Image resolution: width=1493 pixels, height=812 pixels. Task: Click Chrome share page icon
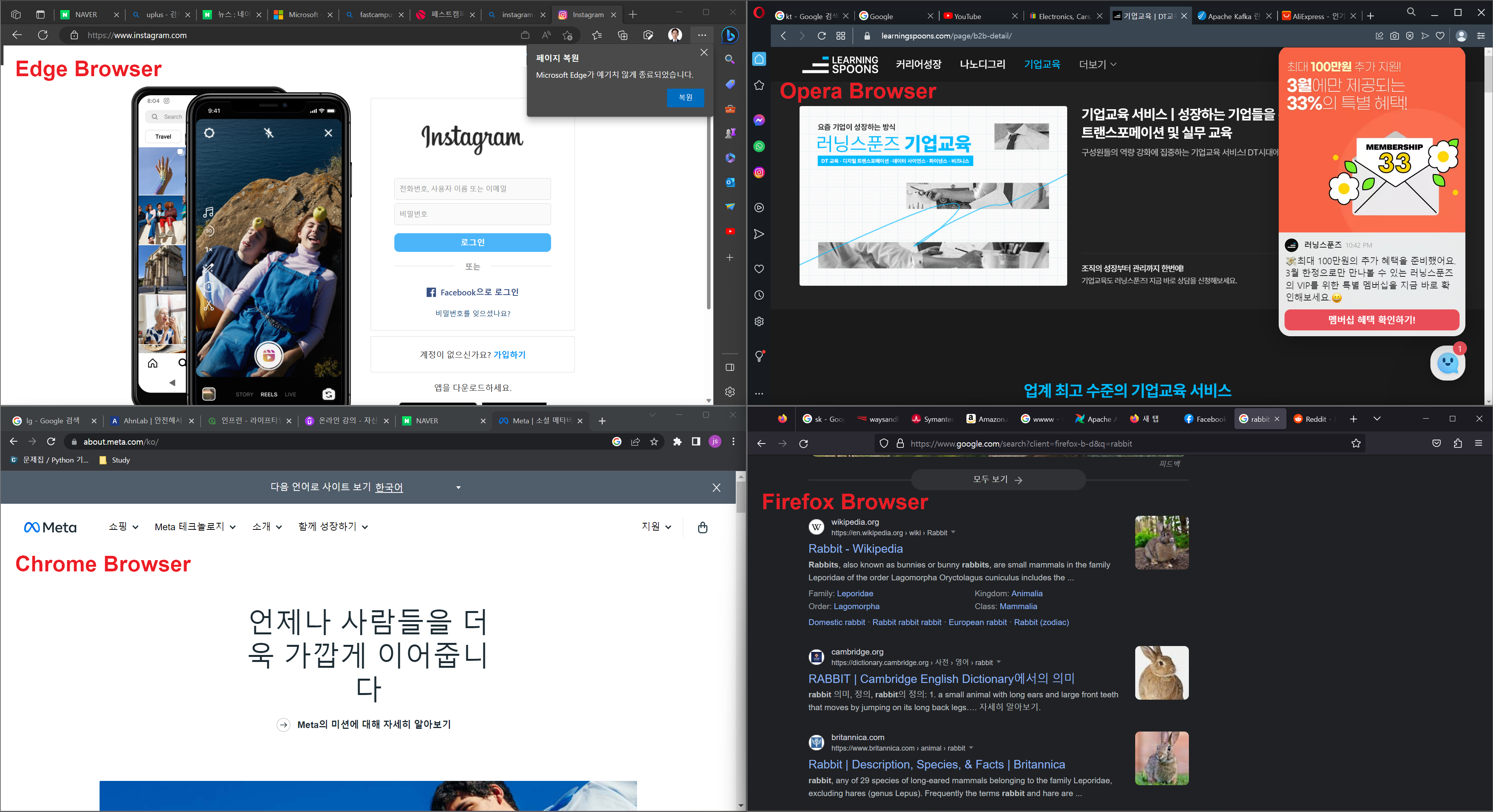[635, 441]
